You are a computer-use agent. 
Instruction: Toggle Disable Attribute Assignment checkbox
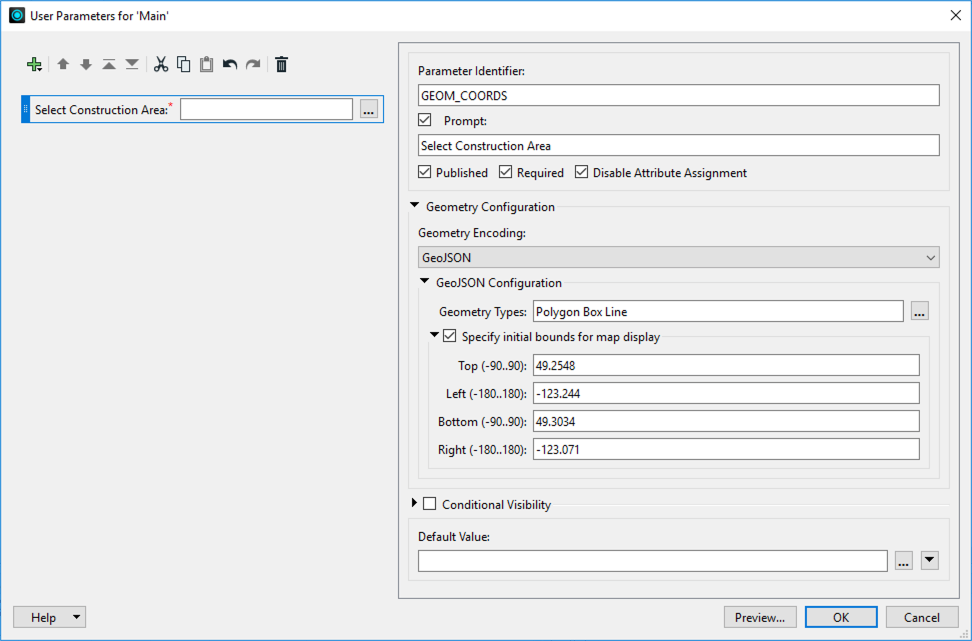coord(581,172)
